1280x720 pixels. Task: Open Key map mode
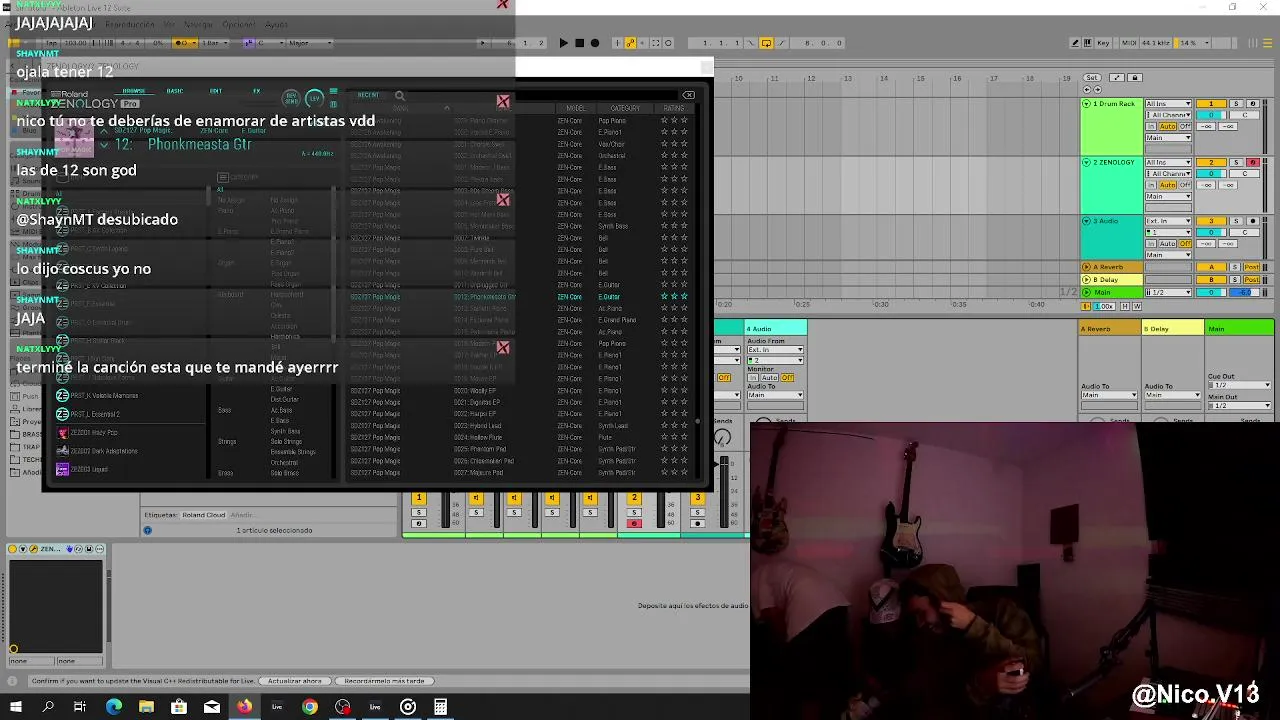tap(1103, 43)
